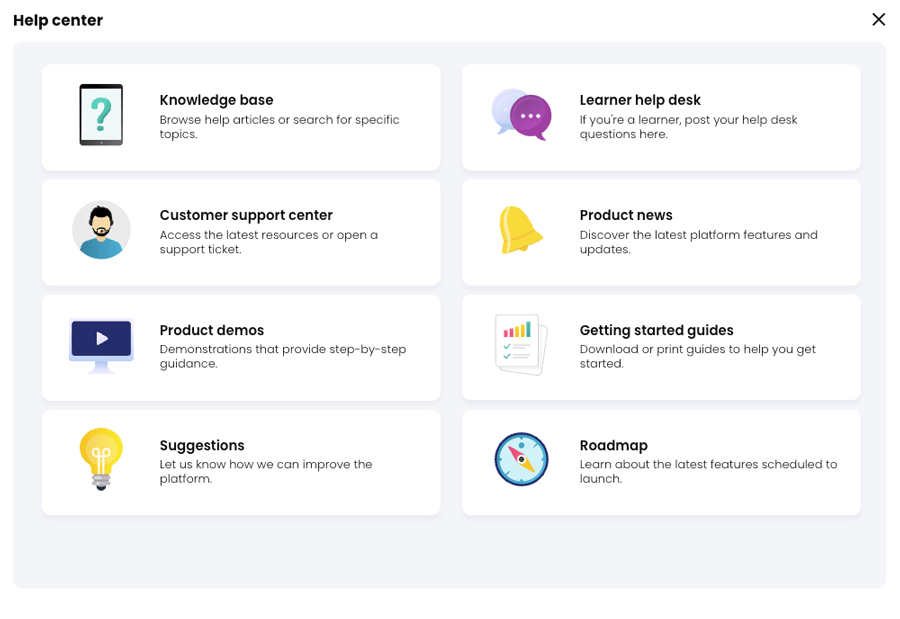Open the Product demos card
This screenshot has height=619, width=900.
(x=240, y=346)
